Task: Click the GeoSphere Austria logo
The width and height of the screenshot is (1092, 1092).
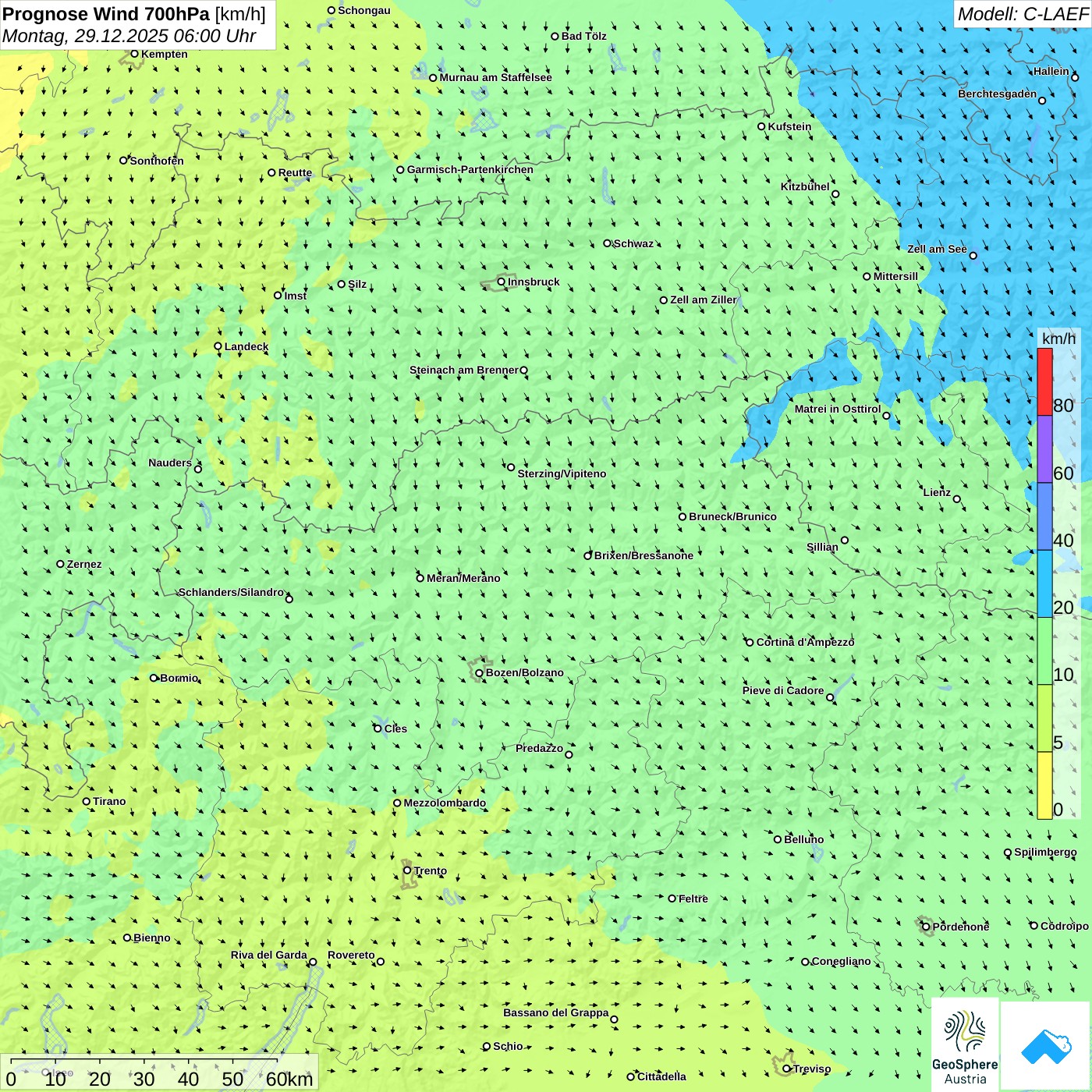Action: pos(965,1045)
